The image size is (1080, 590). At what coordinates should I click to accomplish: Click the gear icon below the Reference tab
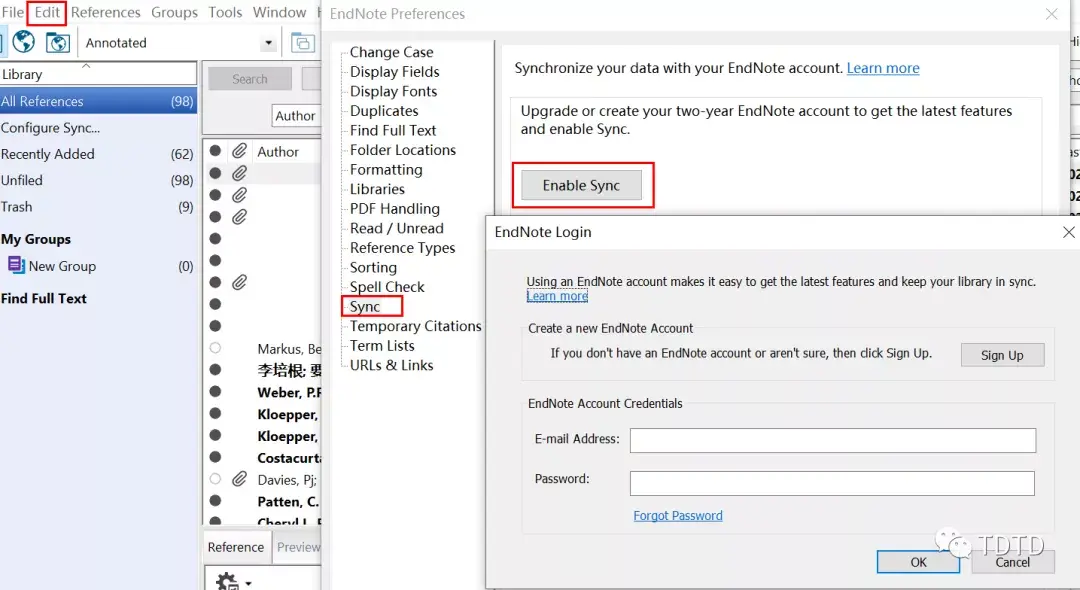click(227, 580)
